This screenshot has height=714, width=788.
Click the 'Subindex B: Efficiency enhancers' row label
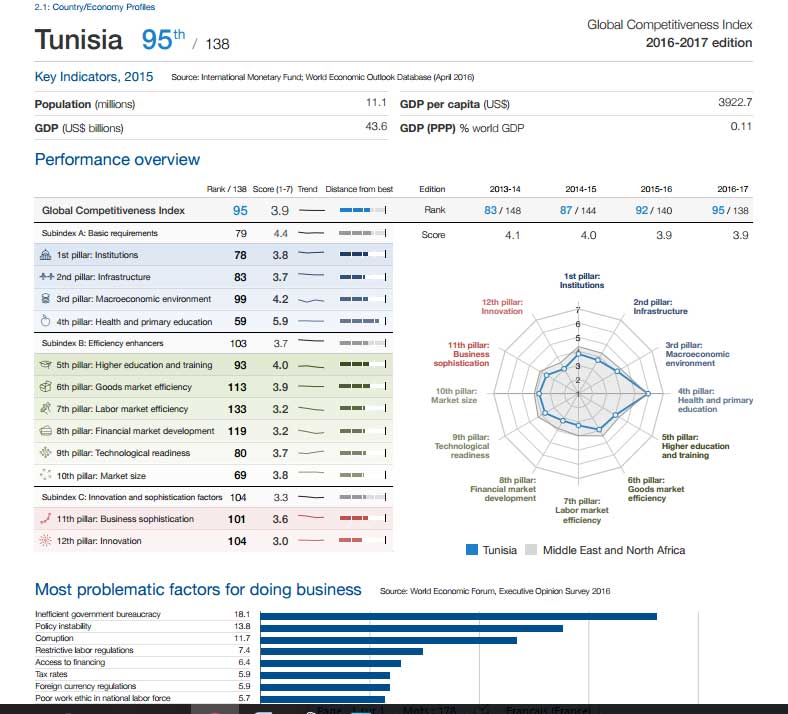coord(103,343)
